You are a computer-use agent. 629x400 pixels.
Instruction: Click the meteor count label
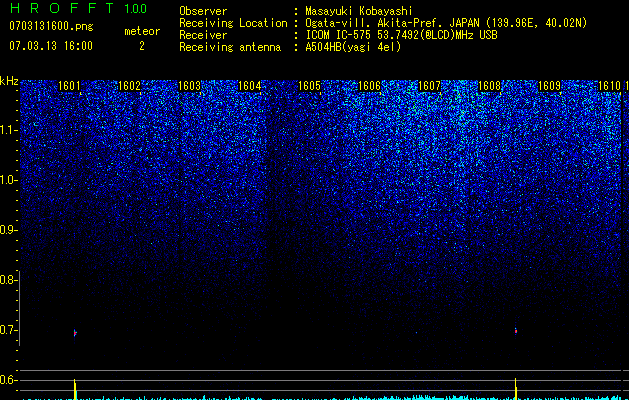(142, 31)
